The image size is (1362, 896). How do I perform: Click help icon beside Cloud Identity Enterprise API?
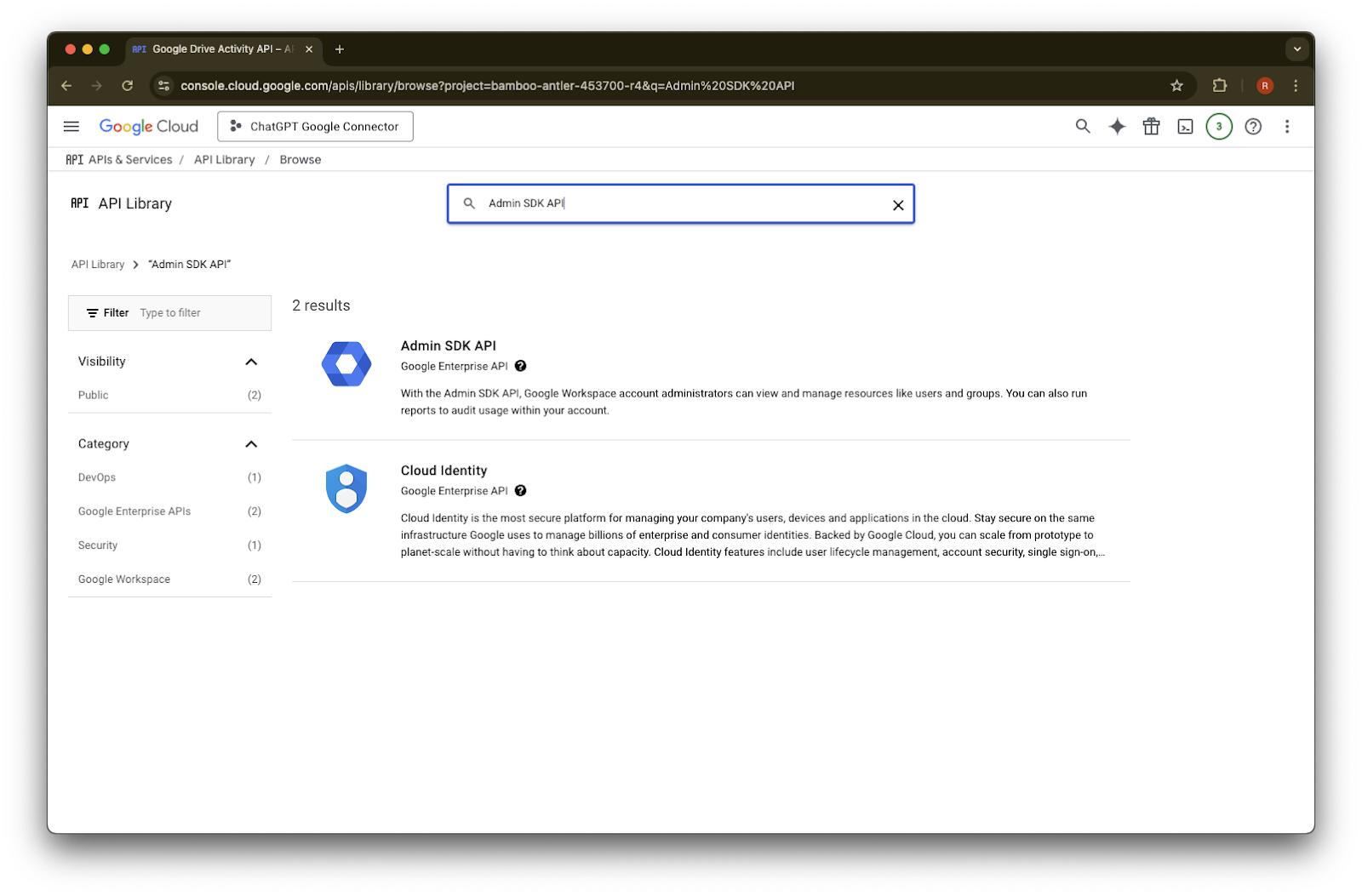pyautogui.click(x=521, y=492)
